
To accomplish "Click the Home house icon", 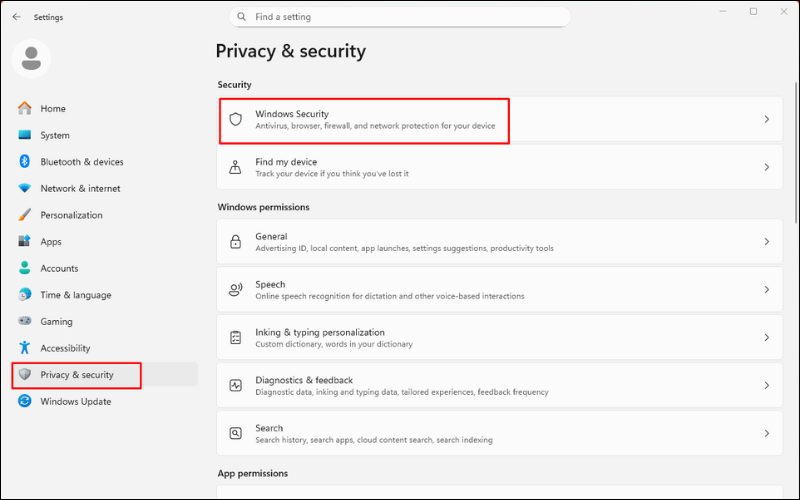I will pyautogui.click(x=24, y=108).
